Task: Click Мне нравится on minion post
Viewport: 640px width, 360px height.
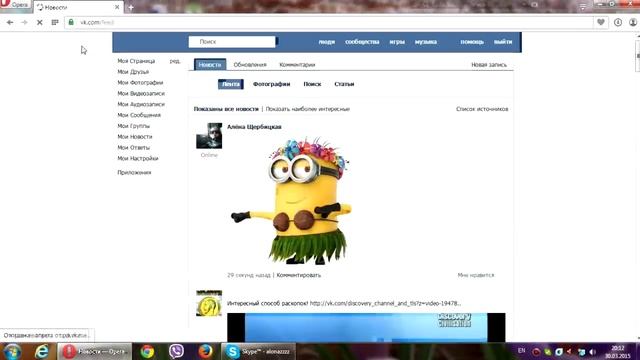Action: point(476,275)
